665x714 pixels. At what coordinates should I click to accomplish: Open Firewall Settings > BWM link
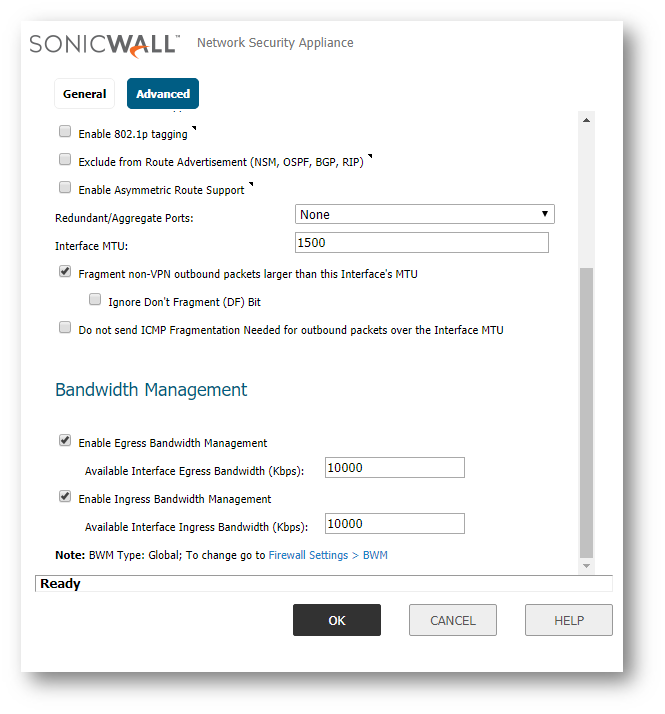[x=328, y=555]
